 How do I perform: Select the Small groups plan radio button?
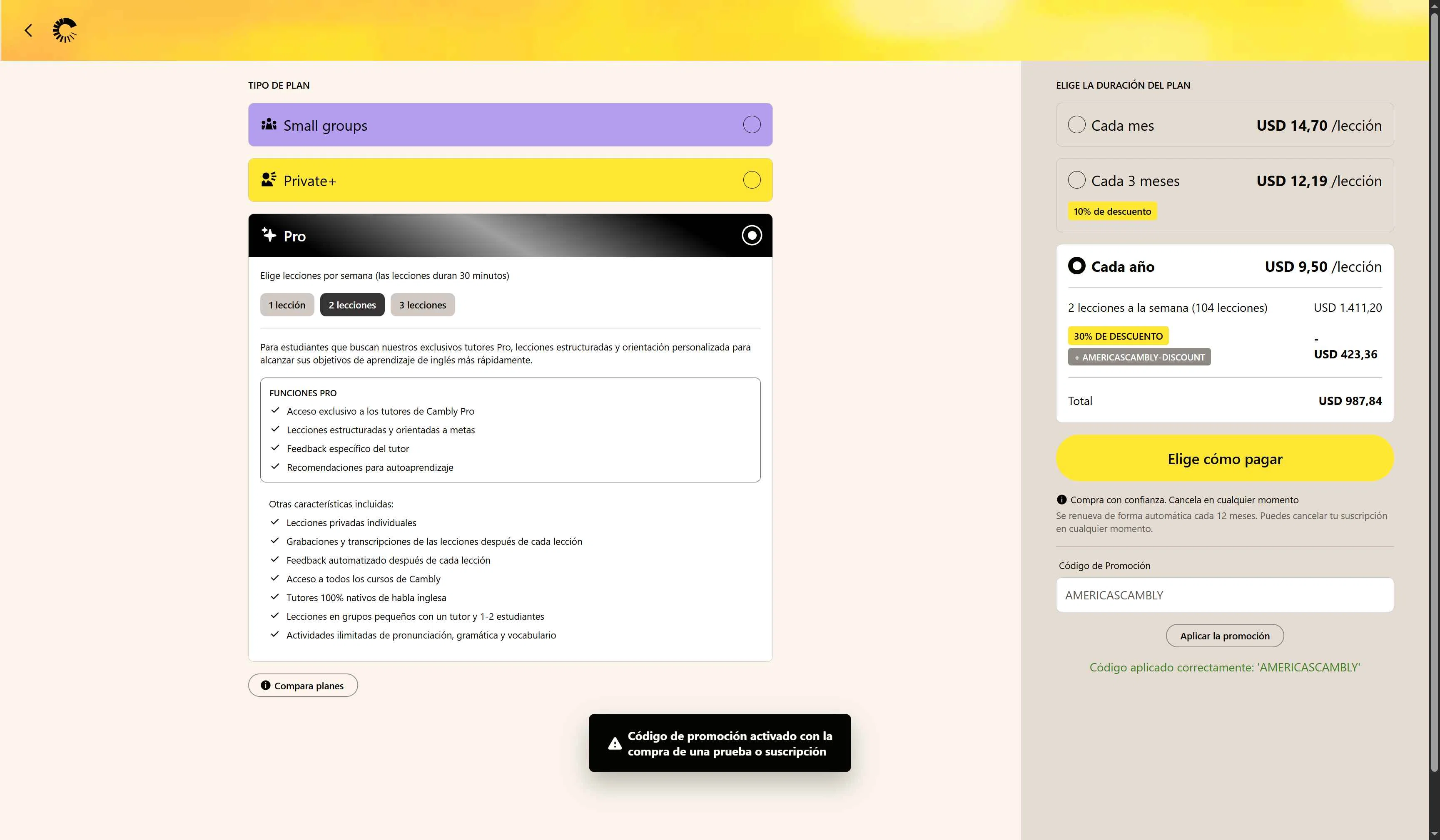[751, 124]
